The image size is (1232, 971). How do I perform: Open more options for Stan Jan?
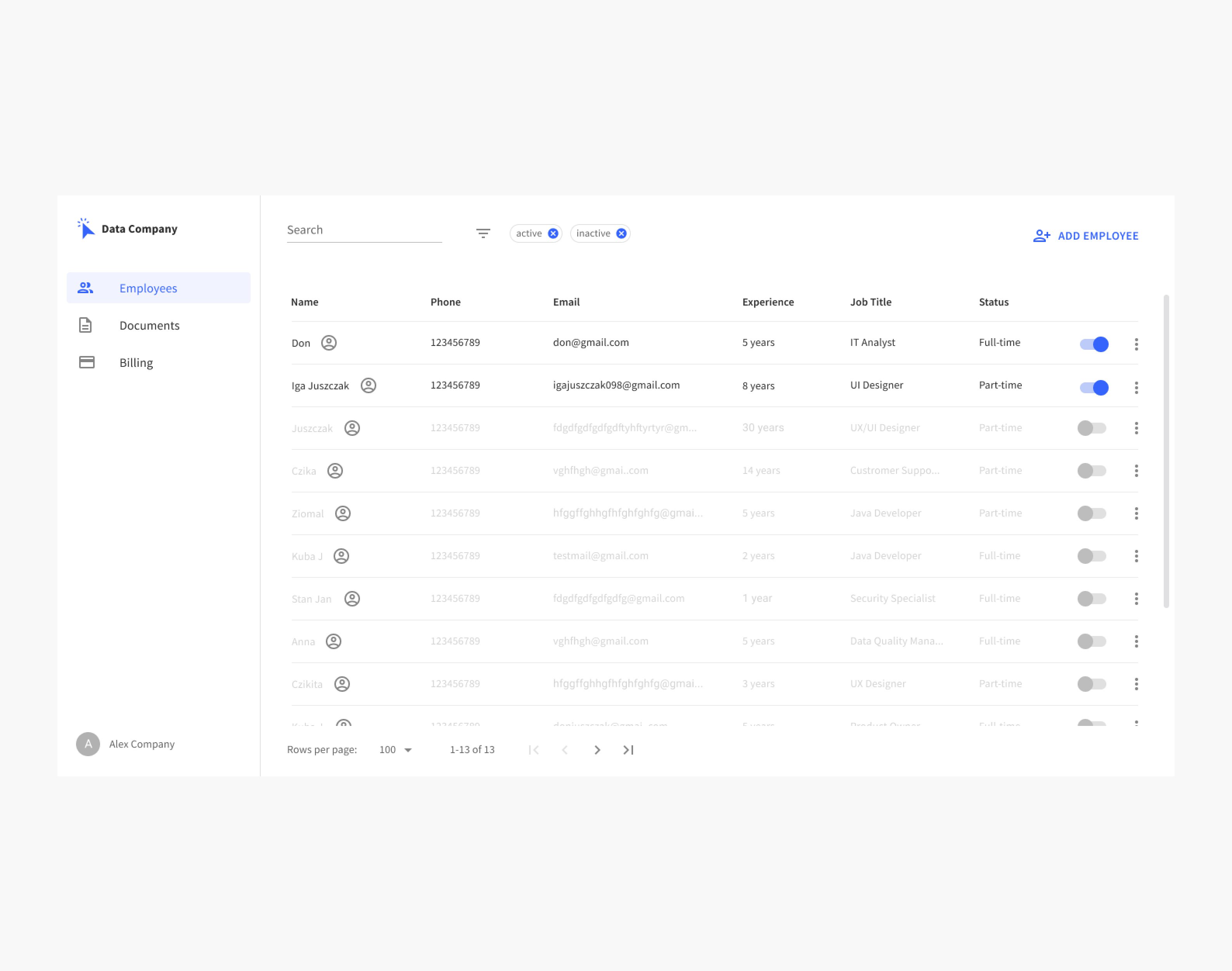[1136, 599]
